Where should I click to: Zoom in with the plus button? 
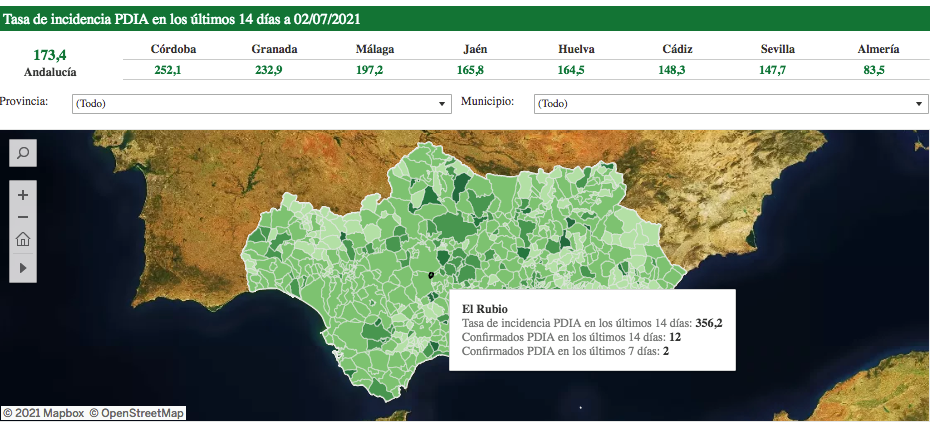pyautogui.click(x=23, y=194)
